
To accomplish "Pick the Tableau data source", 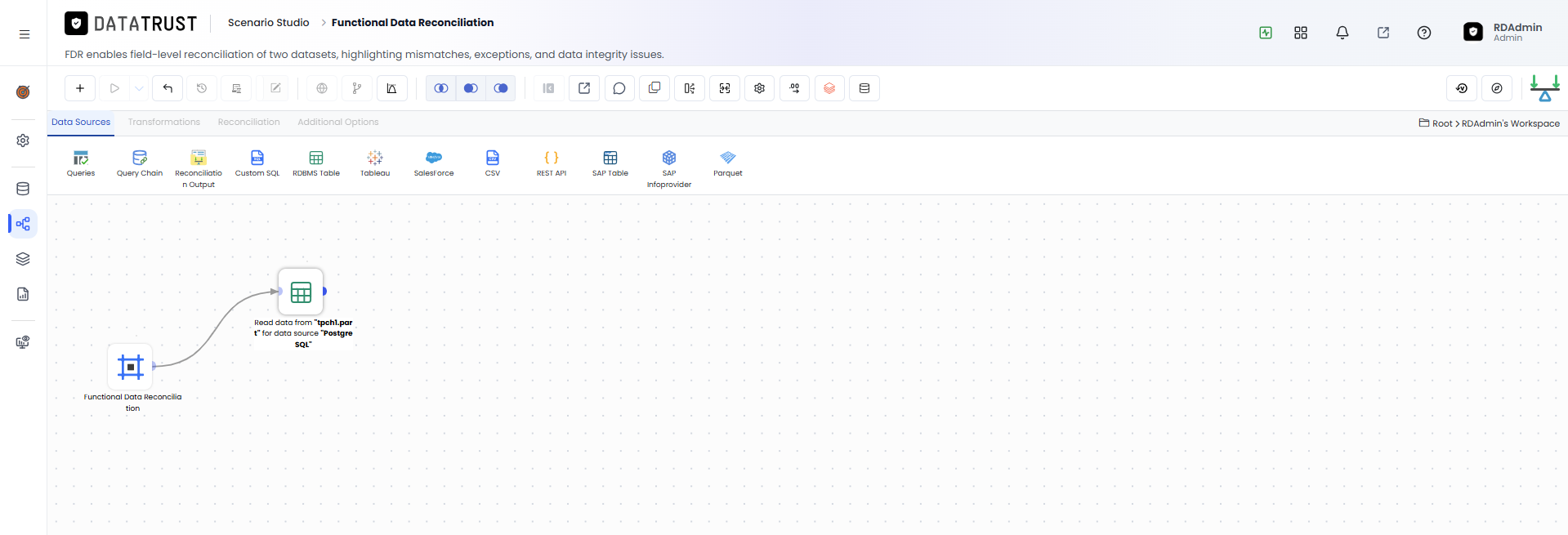I will [x=375, y=163].
